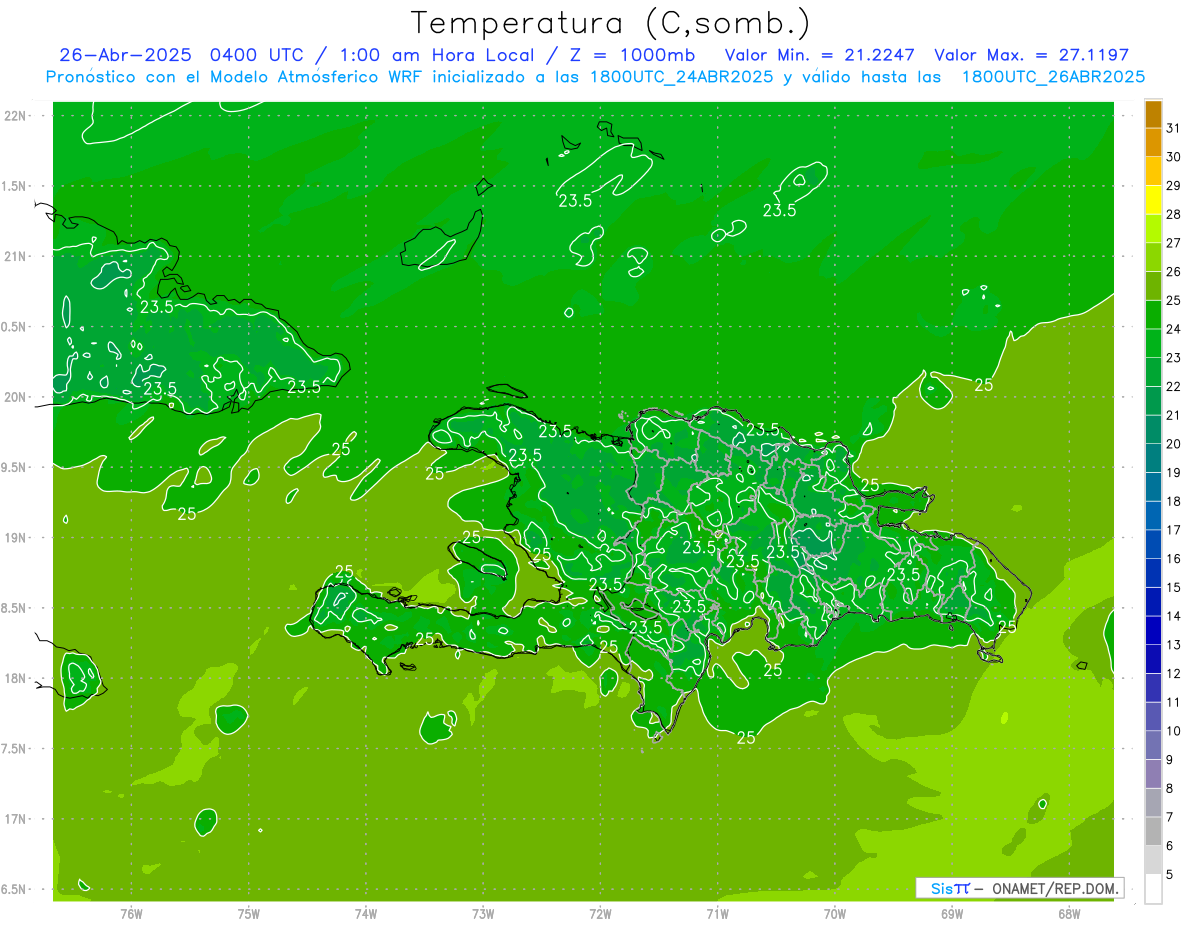This screenshot has width=1200, height=927.
Task: Select the purple swatch between 9 and 10
Action: coord(1154,745)
